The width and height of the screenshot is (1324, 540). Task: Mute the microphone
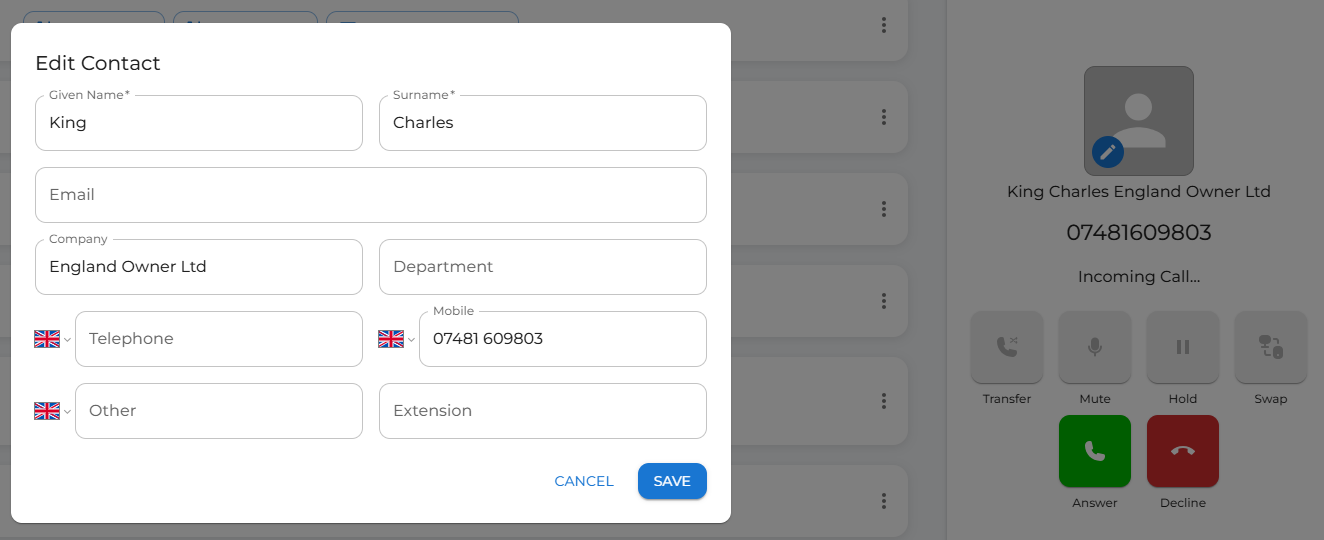(1094, 347)
